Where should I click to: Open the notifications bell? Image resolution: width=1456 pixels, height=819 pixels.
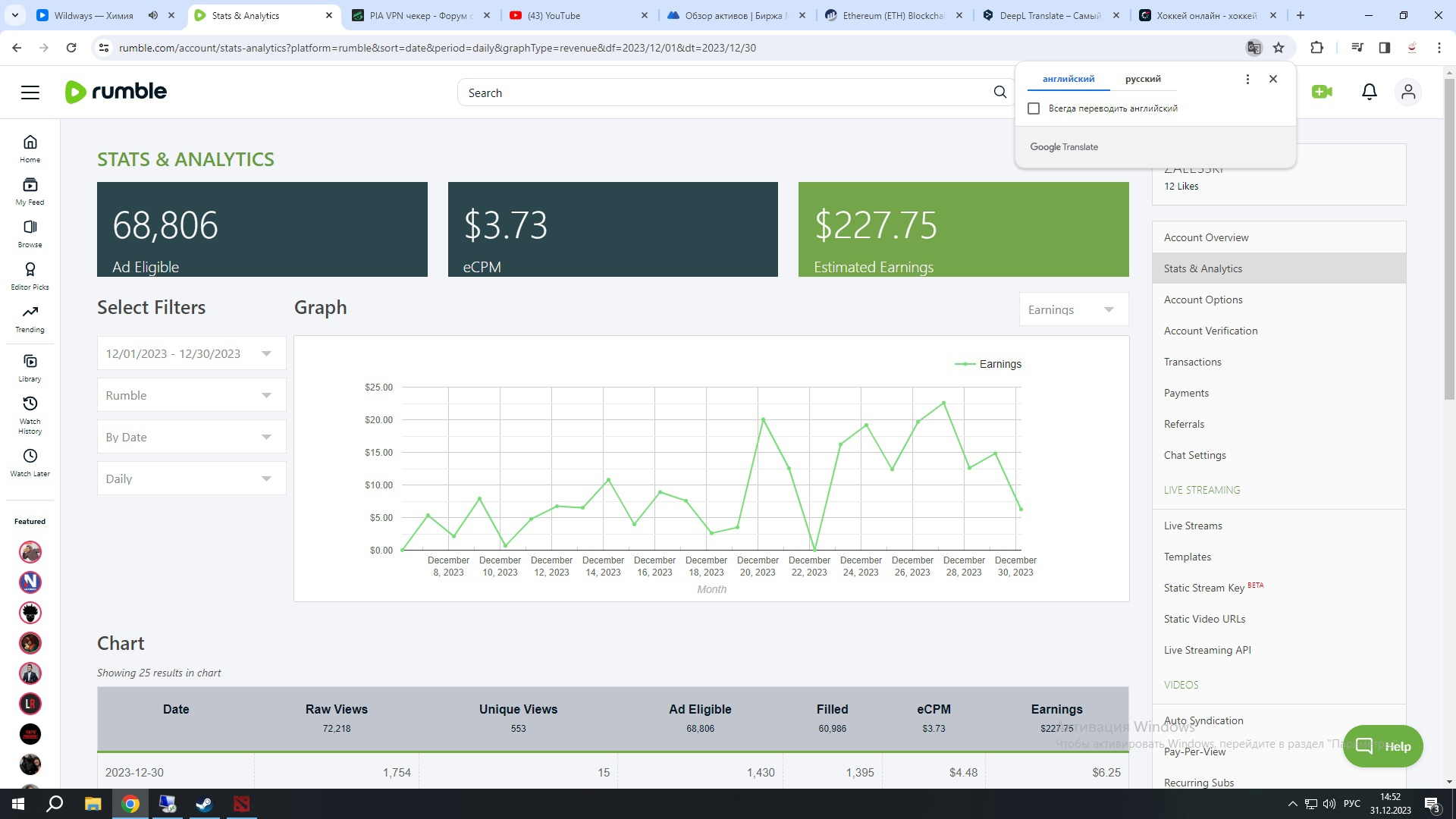[x=1369, y=92]
